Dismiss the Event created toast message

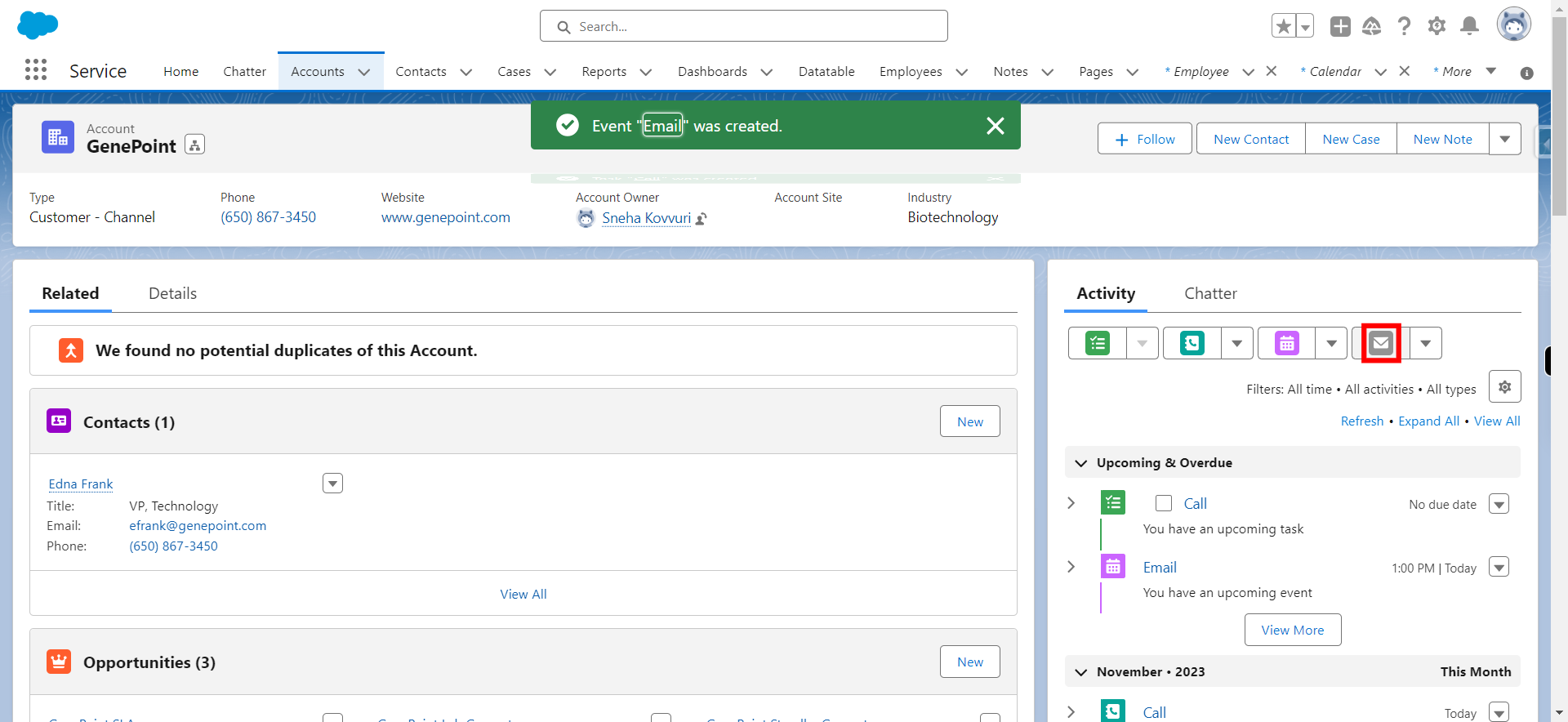click(x=995, y=126)
